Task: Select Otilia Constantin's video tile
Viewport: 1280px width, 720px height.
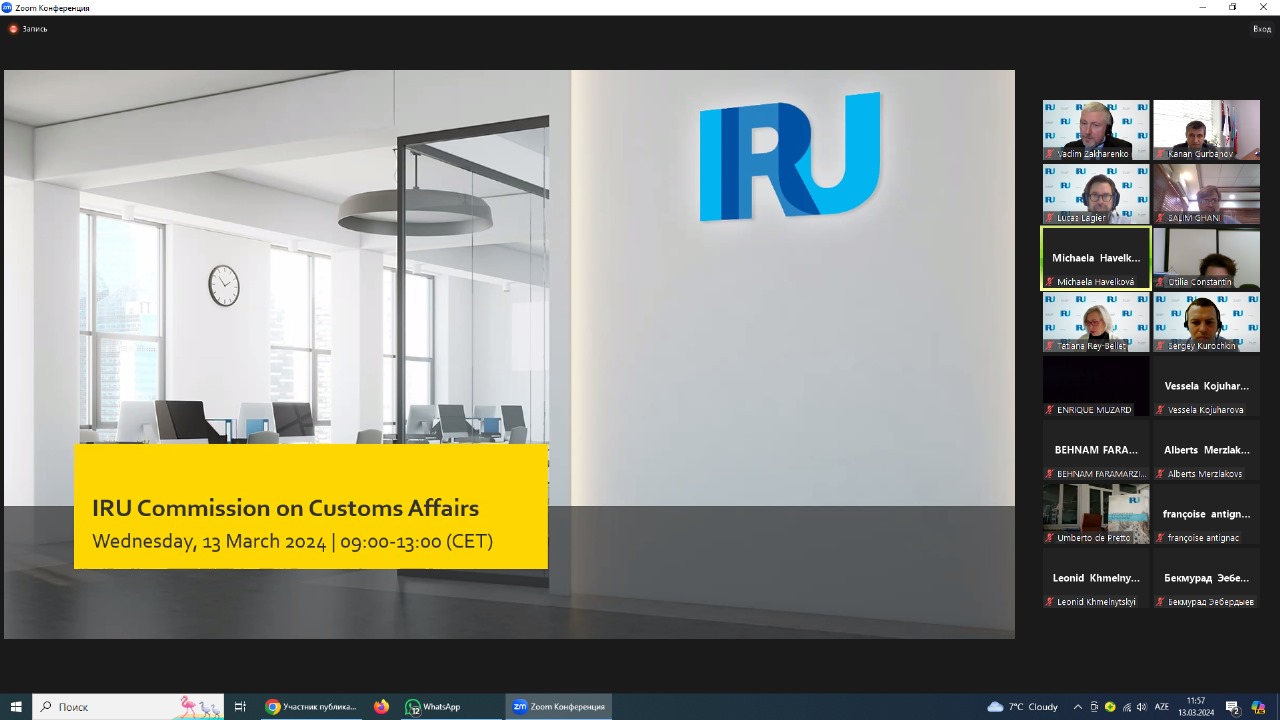Action: (x=1206, y=258)
